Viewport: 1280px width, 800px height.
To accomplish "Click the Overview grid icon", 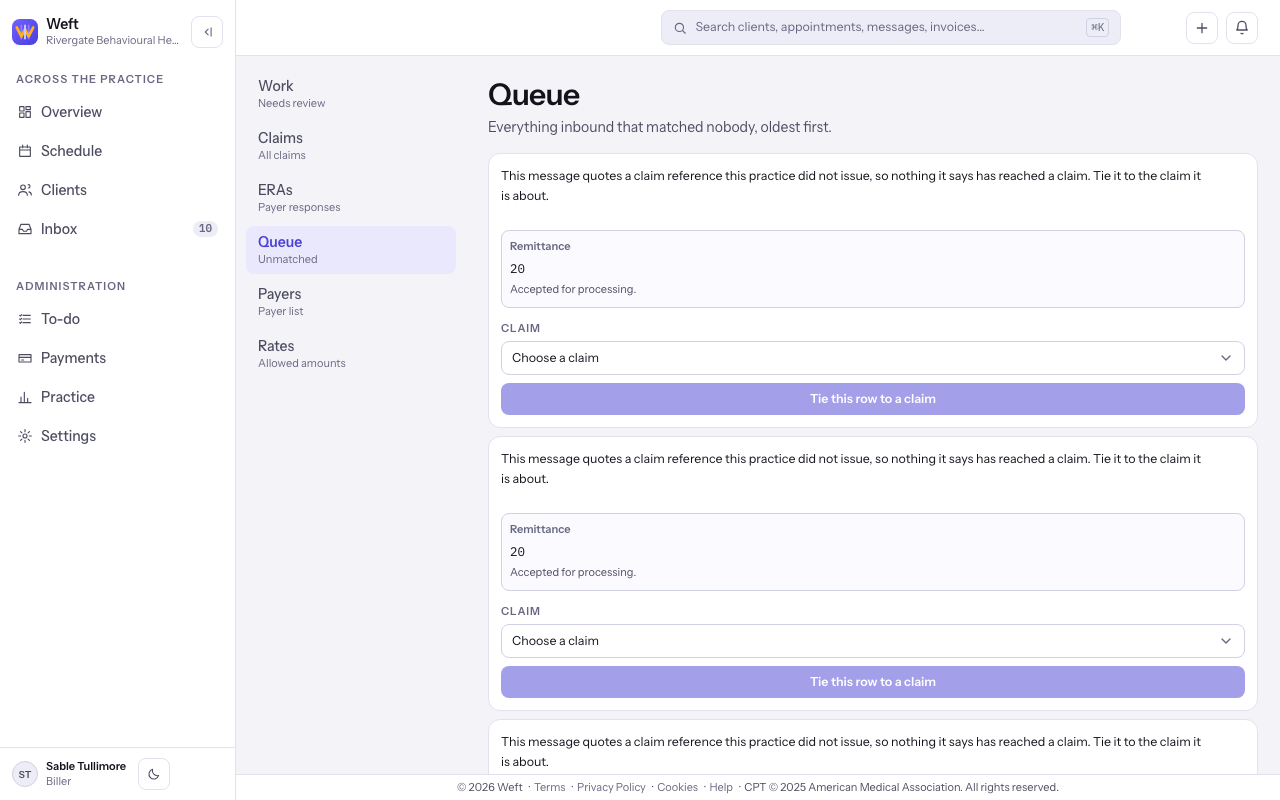I will tap(25, 112).
